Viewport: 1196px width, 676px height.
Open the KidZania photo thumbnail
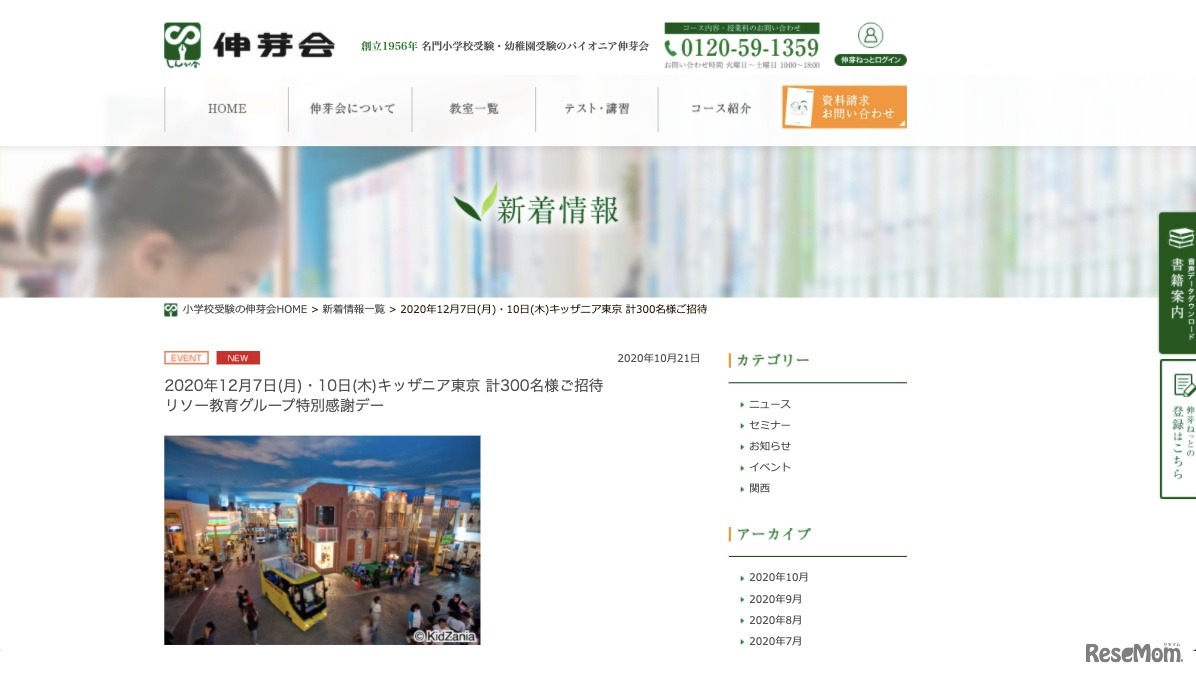pyautogui.click(x=322, y=540)
